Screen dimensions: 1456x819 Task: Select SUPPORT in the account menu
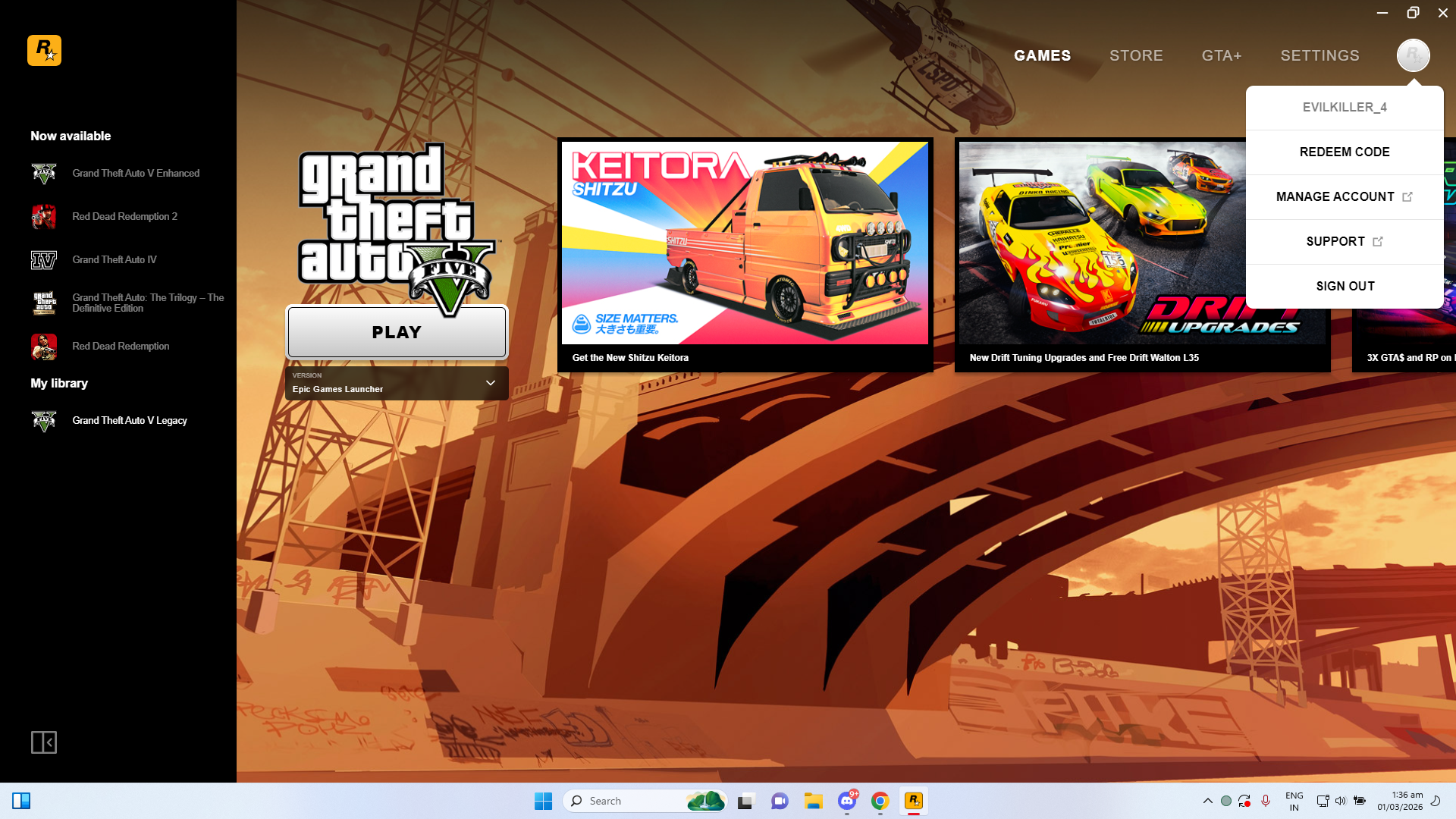pyautogui.click(x=1345, y=242)
